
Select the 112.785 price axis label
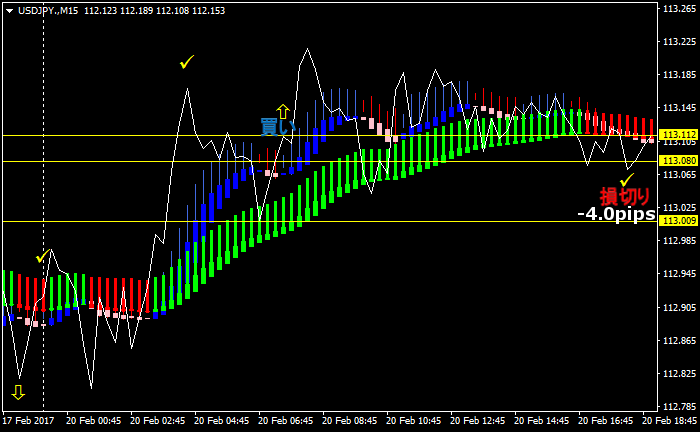679,407
